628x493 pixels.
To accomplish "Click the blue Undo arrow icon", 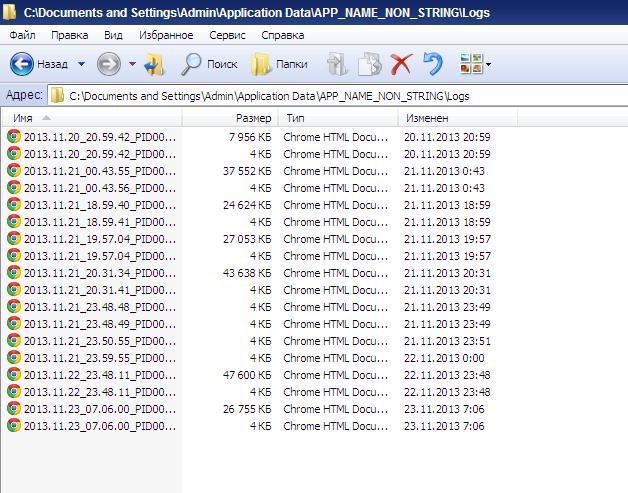I will (x=433, y=64).
